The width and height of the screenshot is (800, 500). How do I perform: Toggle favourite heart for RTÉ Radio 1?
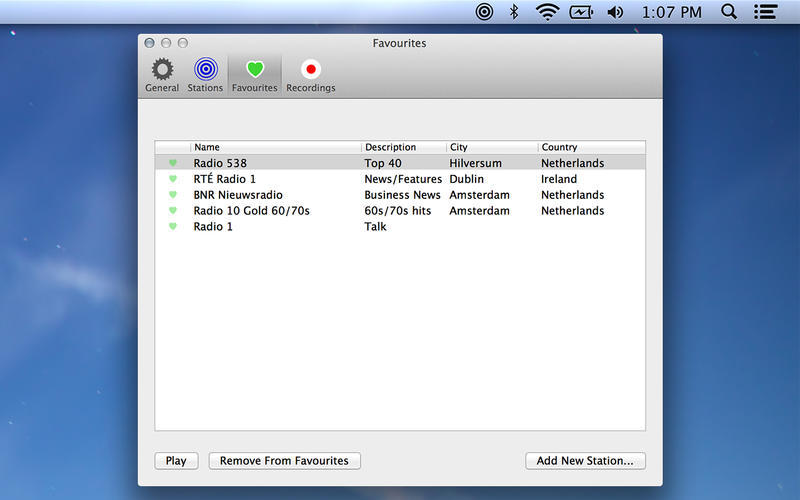coord(173,179)
